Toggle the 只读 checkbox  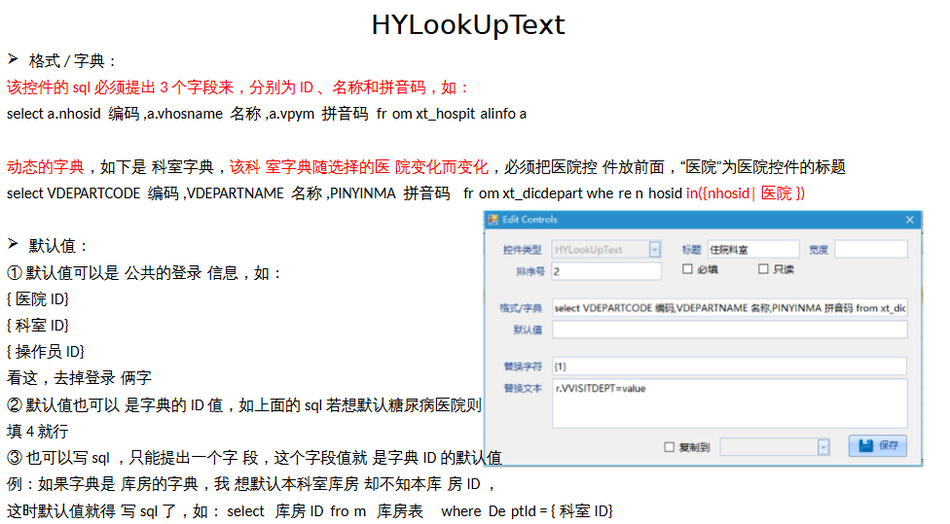click(x=764, y=270)
